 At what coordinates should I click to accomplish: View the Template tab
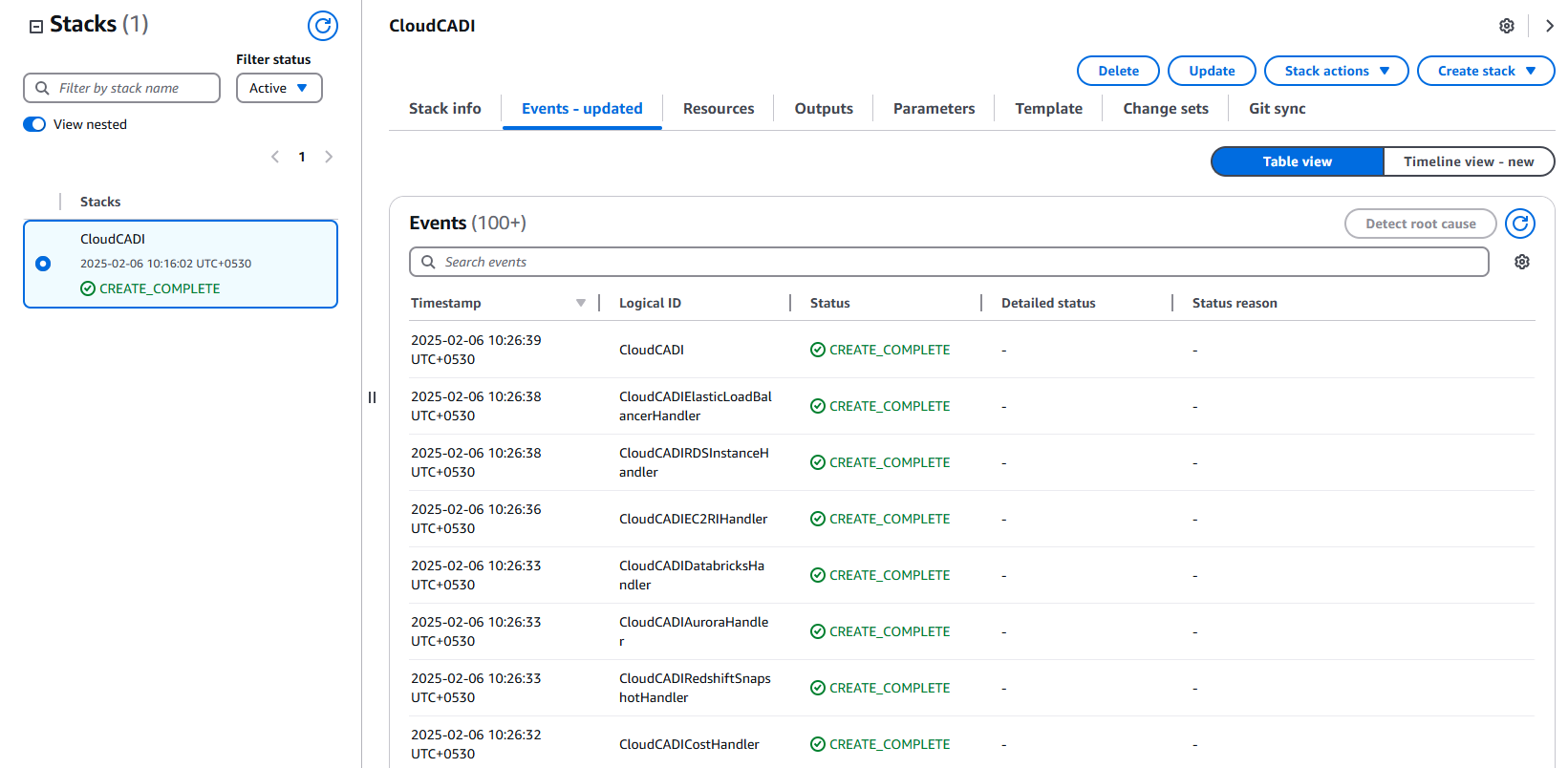pyautogui.click(x=1049, y=109)
